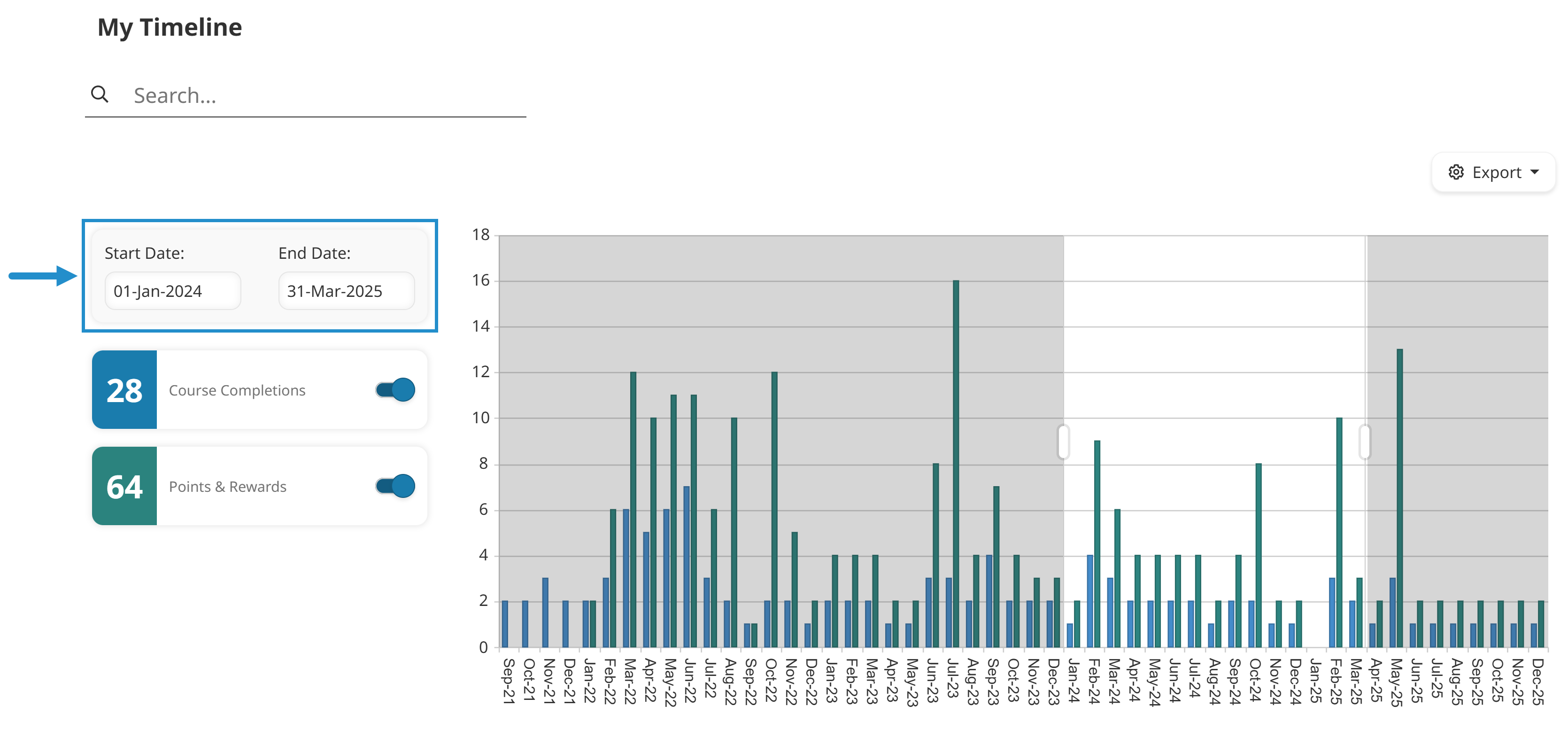This screenshot has height=737, width=1568.
Task: Click the tallest Jul-23 green bar
Action: [x=956, y=464]
